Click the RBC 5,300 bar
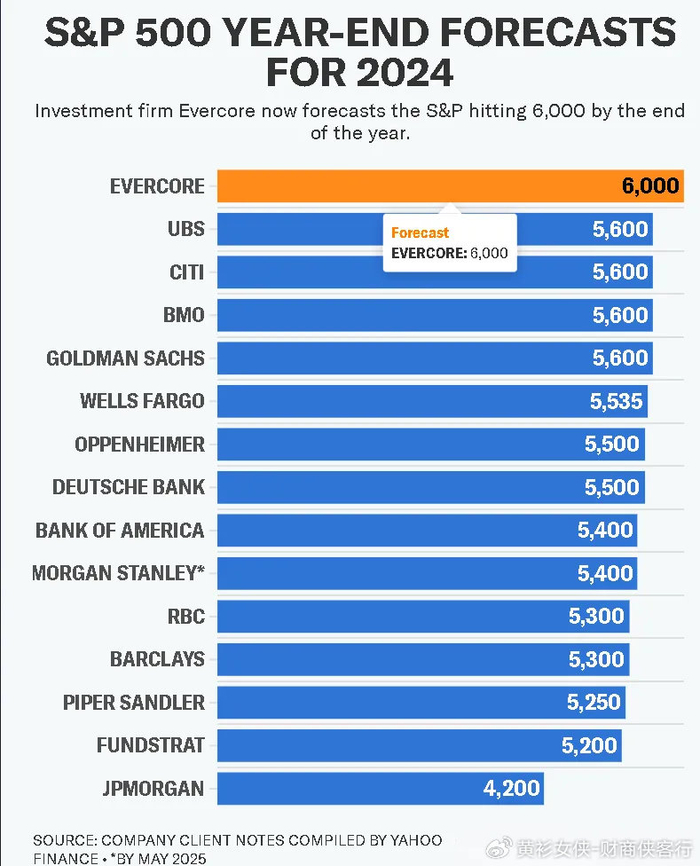The height and width of the screenshot is (866, 700). [423, 616]
